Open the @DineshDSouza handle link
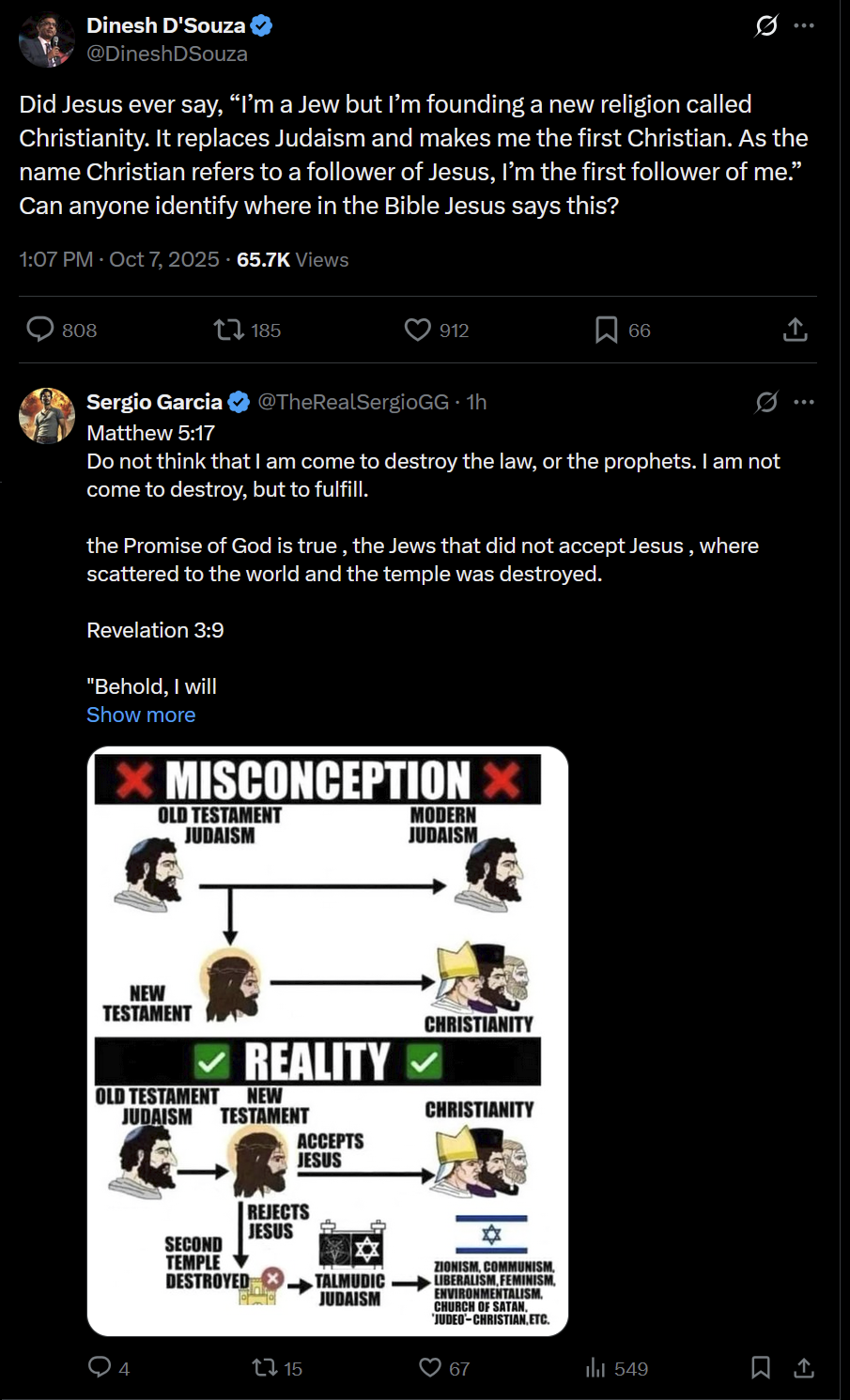 pyautogui.click(x=167, y=54)
